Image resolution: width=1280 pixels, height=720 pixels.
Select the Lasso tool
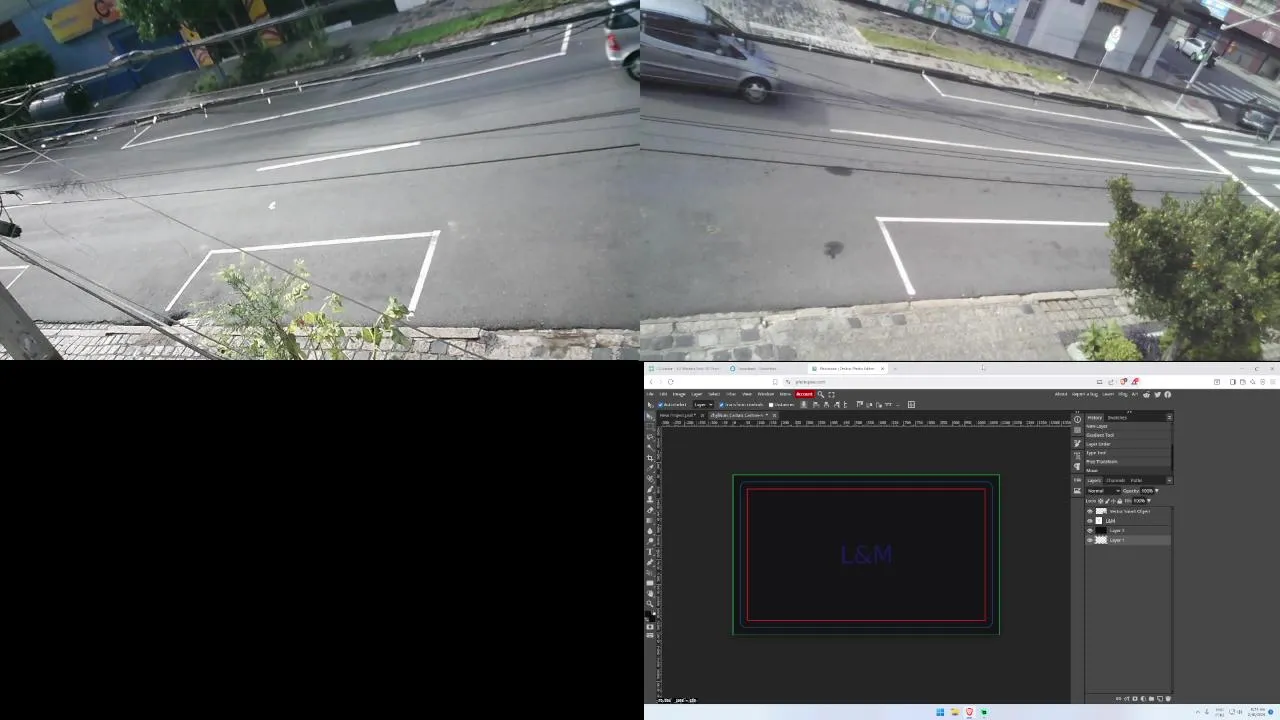[650, 437]
